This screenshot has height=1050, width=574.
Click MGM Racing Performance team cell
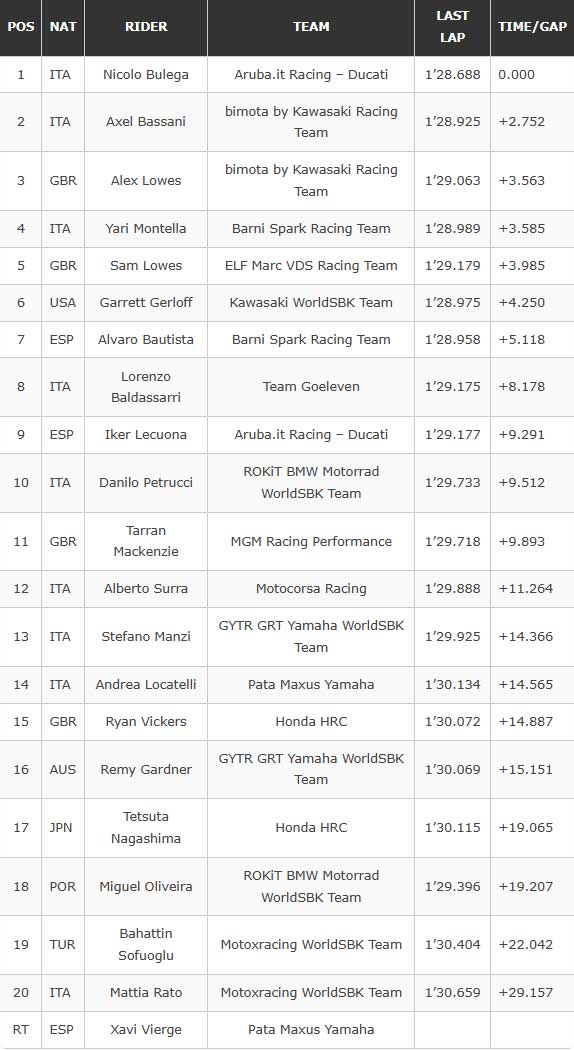tap(311, 541)
